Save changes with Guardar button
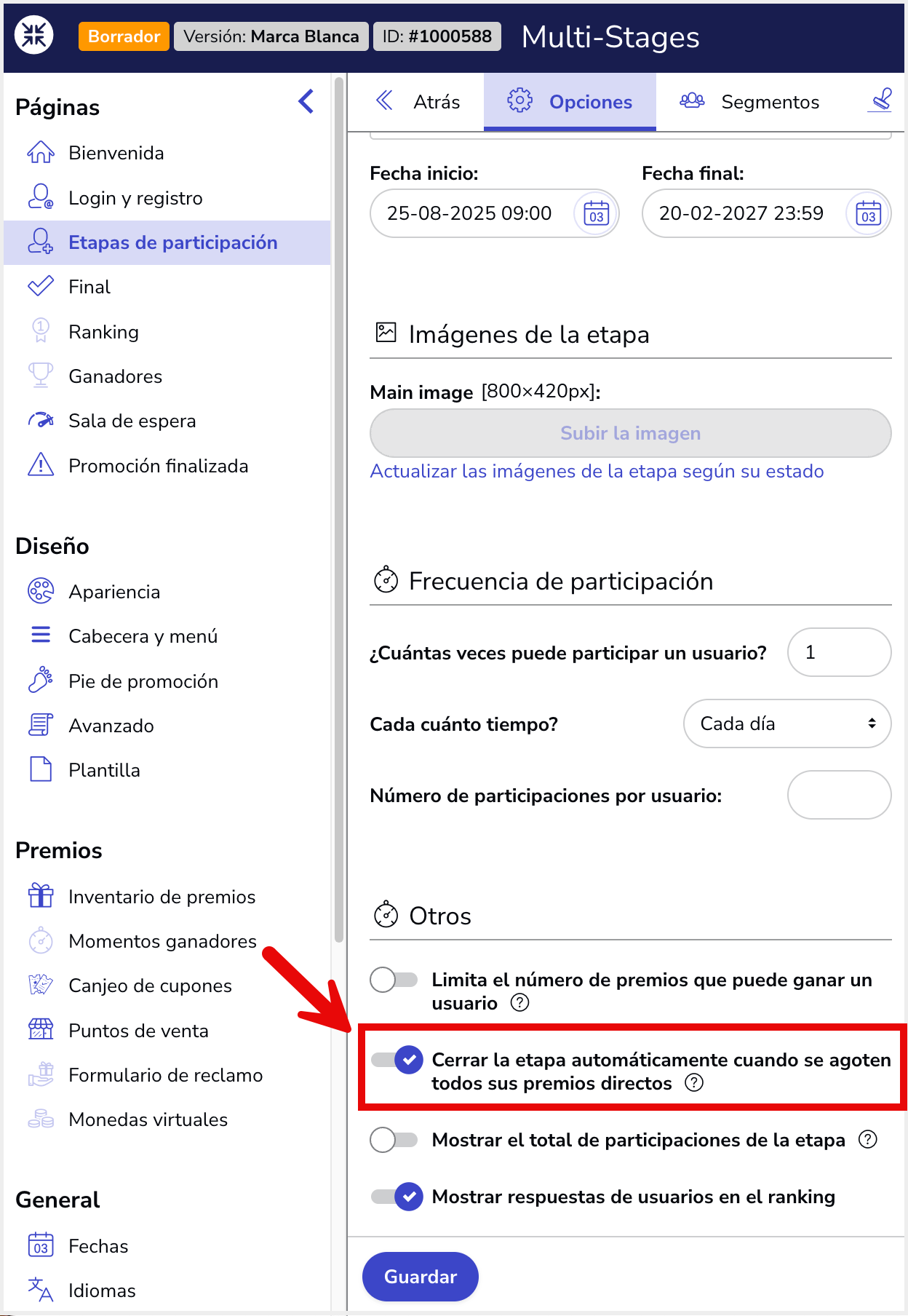Image resolution: width=908 pixels, height=1316 pixels. [x=421, y=1277]
